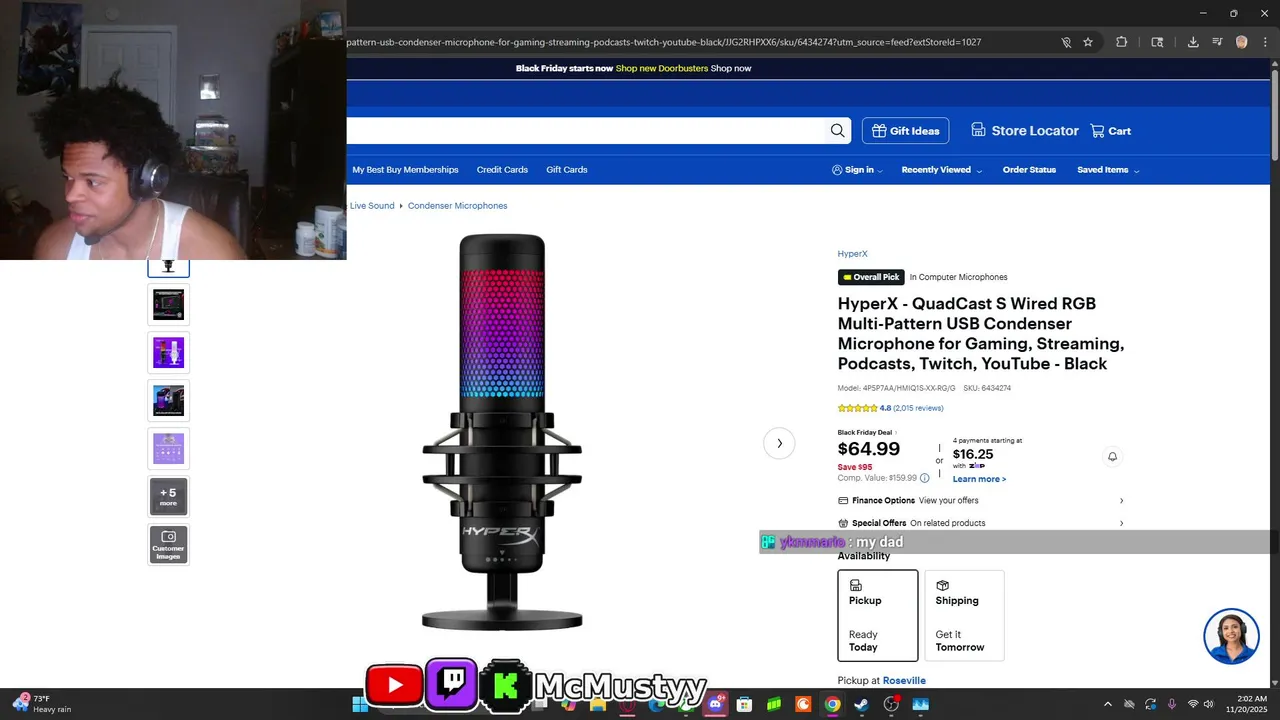
Task: Show the +5 more images tile
Action: pyautogui.click(x=168, y=497)
